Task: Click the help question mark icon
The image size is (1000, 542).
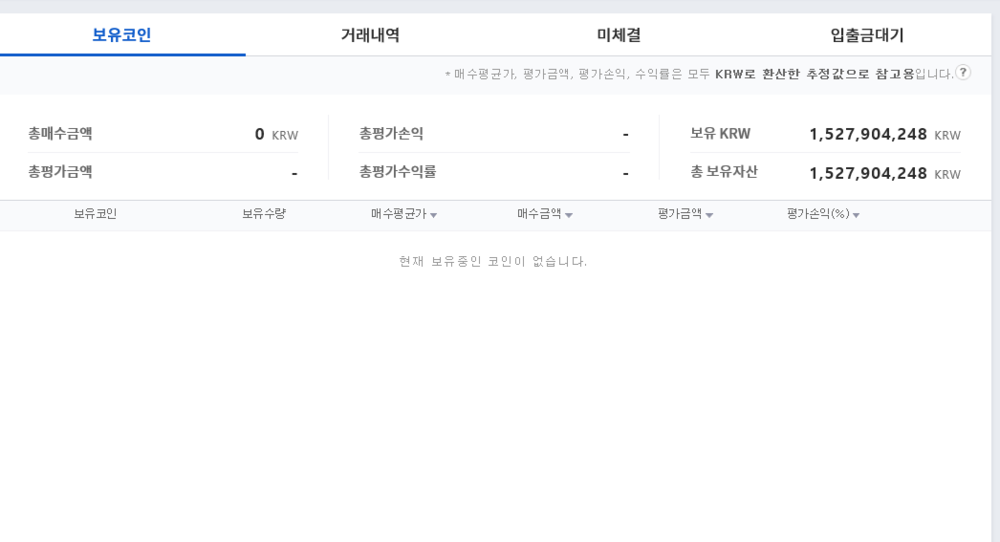Action: tap(963, 73)
